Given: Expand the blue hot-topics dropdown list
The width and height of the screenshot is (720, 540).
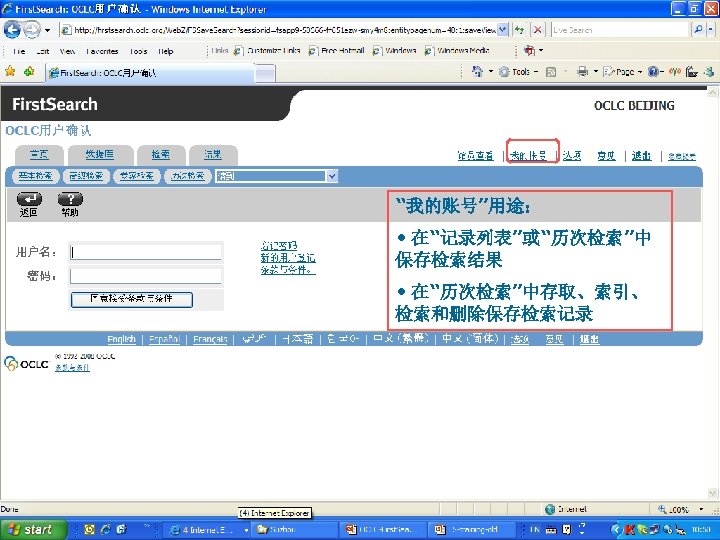Looking at the screenshot, I should coord(332,176).
